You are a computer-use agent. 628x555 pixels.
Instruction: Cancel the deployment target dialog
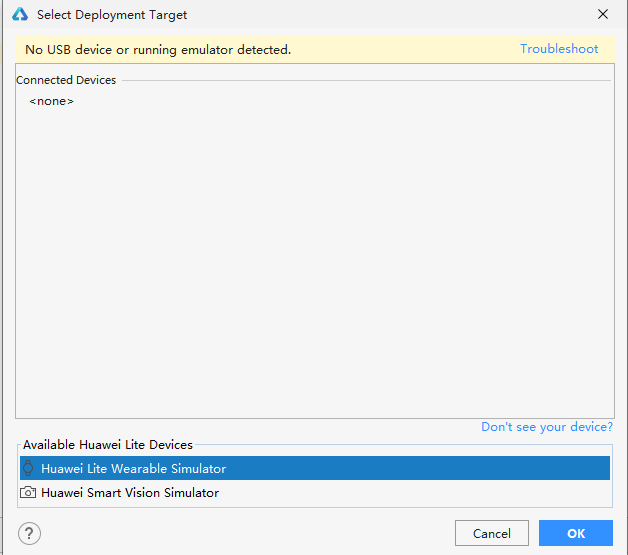[491, 533]
